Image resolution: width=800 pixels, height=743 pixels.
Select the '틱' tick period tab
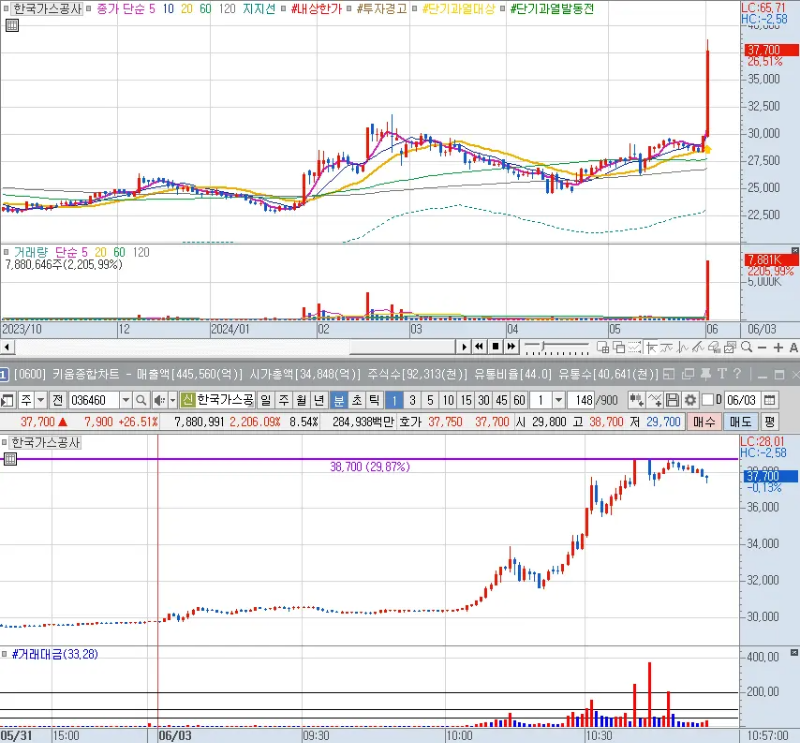[x=374, y=400]
